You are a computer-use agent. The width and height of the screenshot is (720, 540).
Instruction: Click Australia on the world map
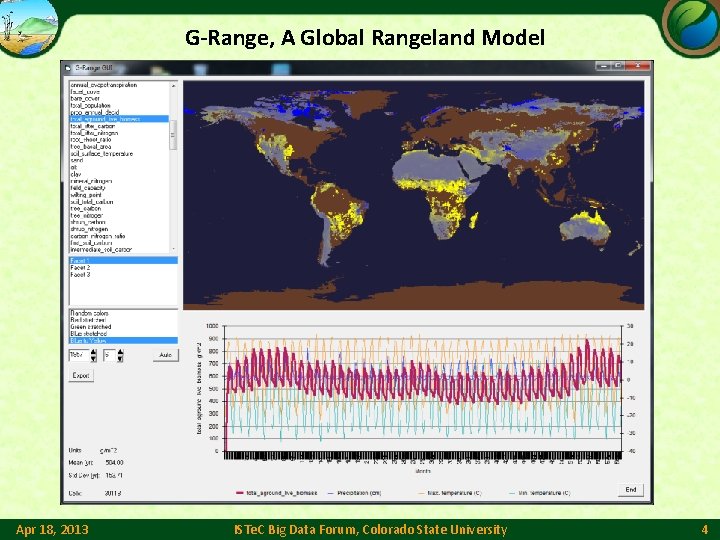coord(585,230)
